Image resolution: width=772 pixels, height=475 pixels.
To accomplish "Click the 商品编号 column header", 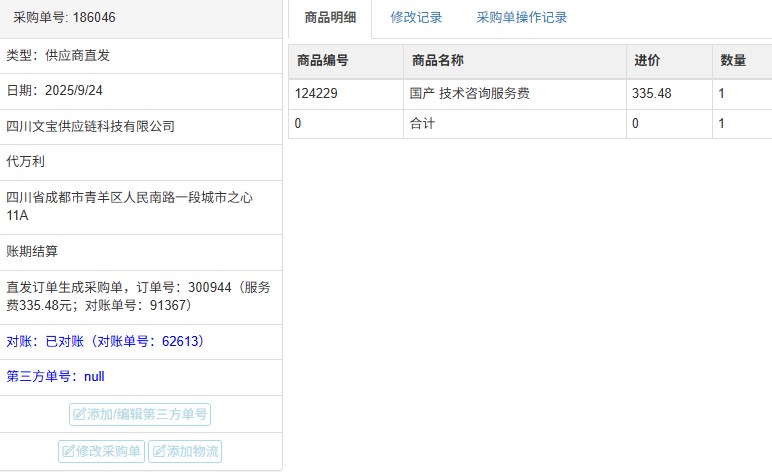I will tap(322, 61).
